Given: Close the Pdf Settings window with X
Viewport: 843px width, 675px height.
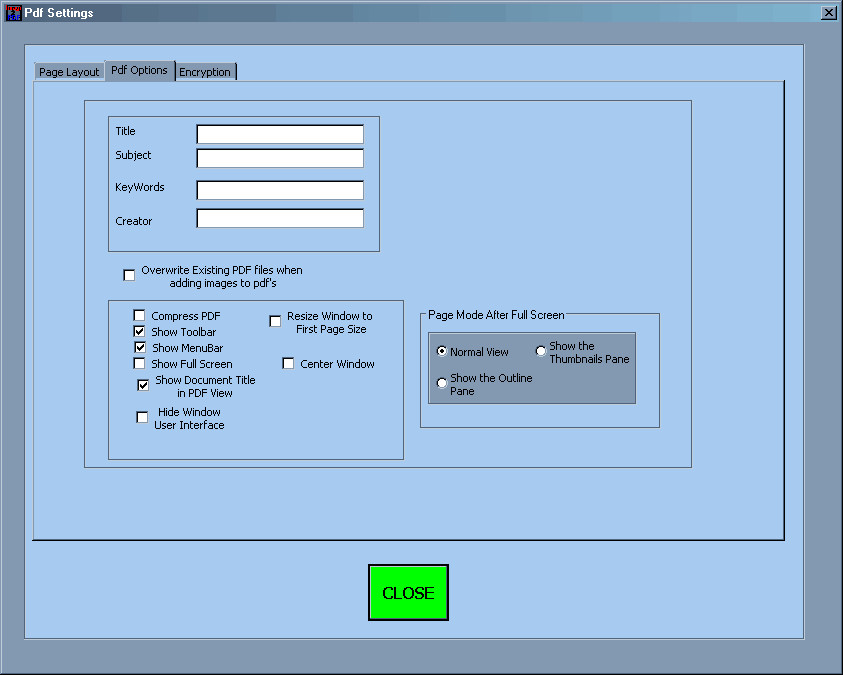Looking at the screenshot, I should click(x=828, y=12).
